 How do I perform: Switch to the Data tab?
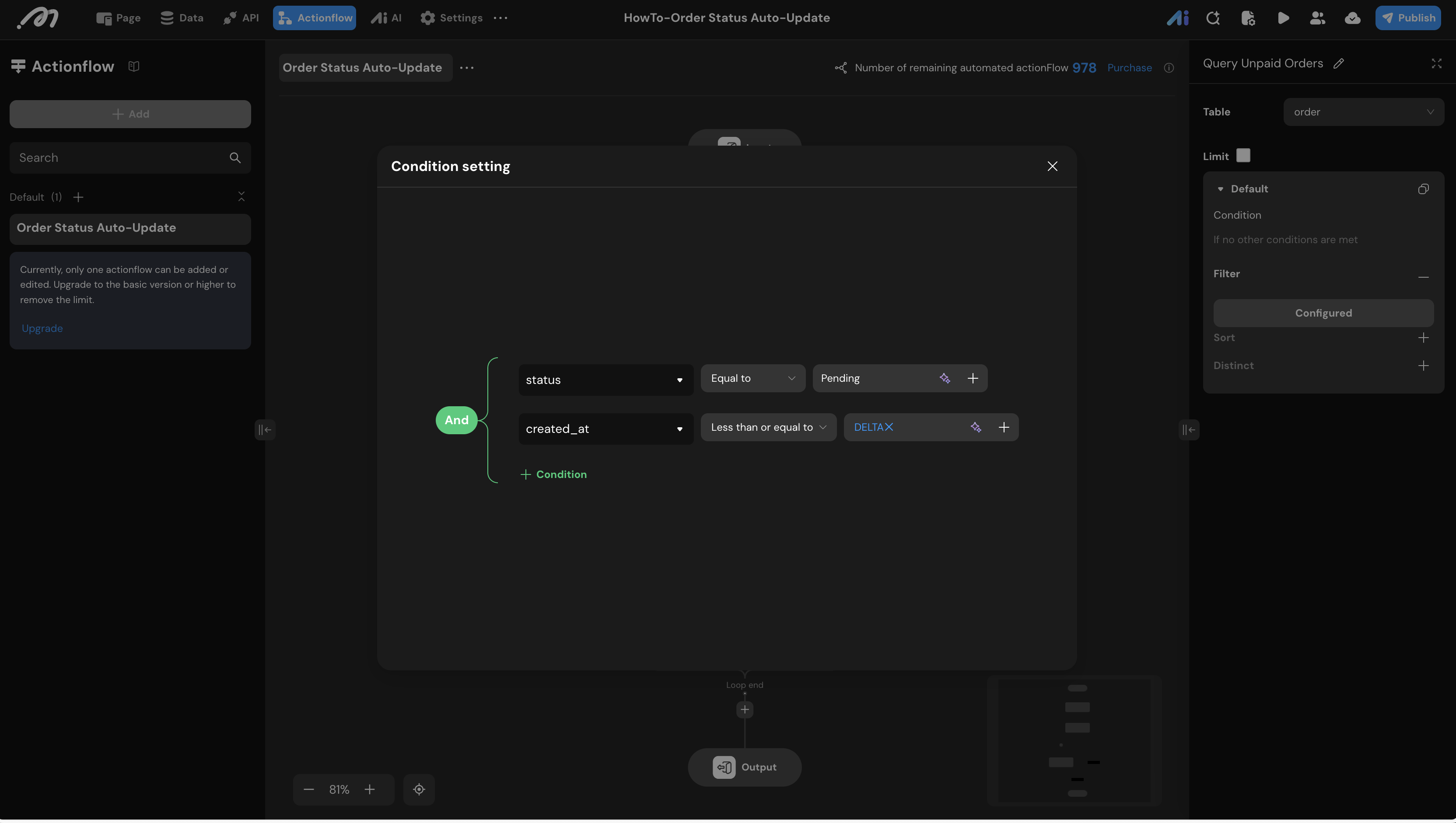tap(182, 18)
